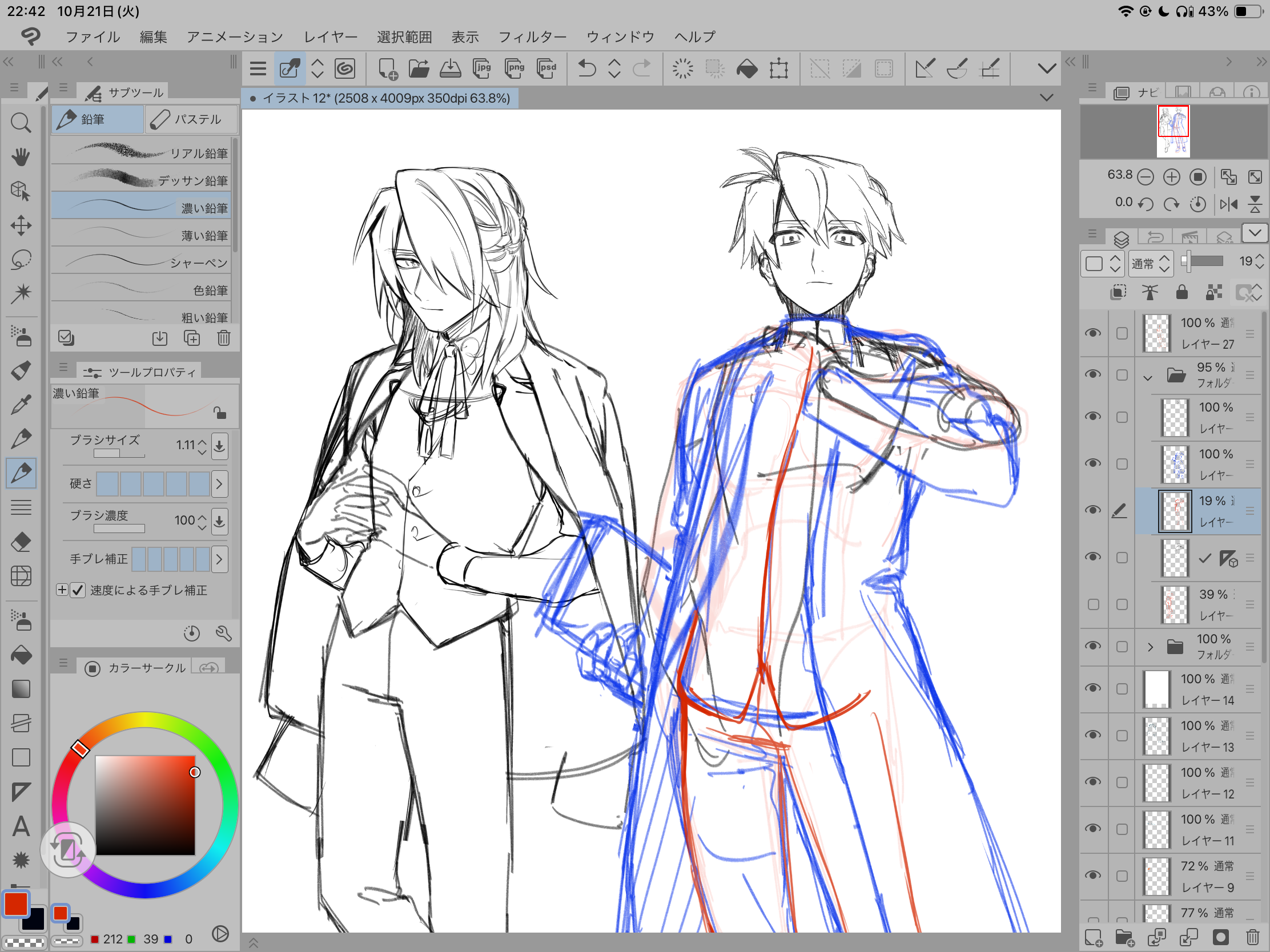Export as PNG from command bar
The width and height of the screenshot is (1270, 952).
(x=515, y=69)
